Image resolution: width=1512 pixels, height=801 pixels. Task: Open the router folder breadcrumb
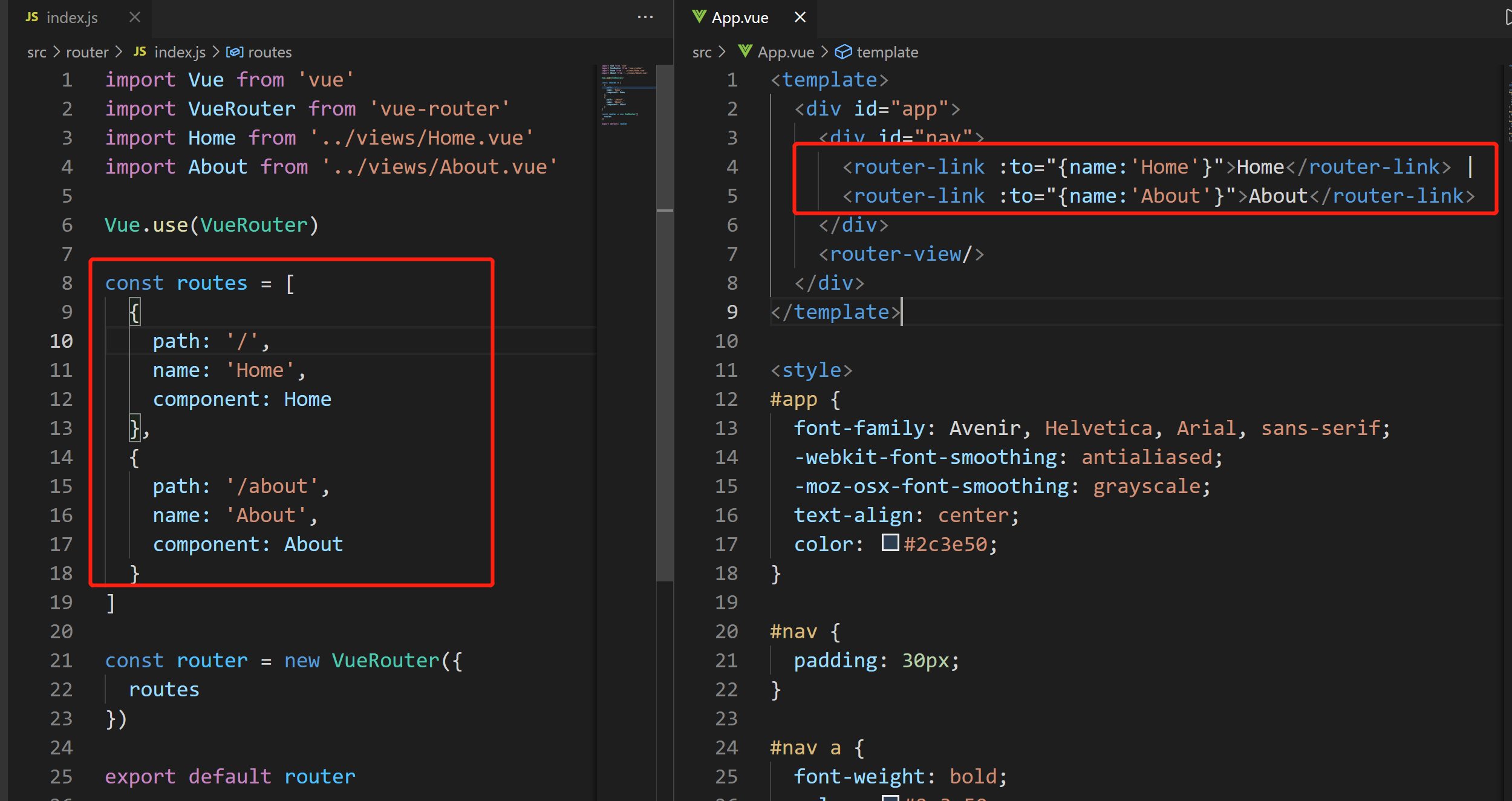(x=87, y=52)
